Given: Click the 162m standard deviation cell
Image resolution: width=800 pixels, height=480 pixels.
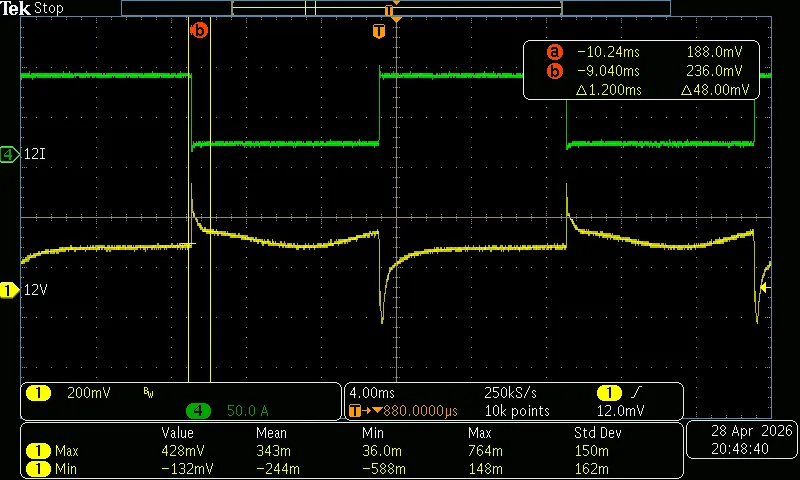Looking at the screenshot, I should coord(591,468).
